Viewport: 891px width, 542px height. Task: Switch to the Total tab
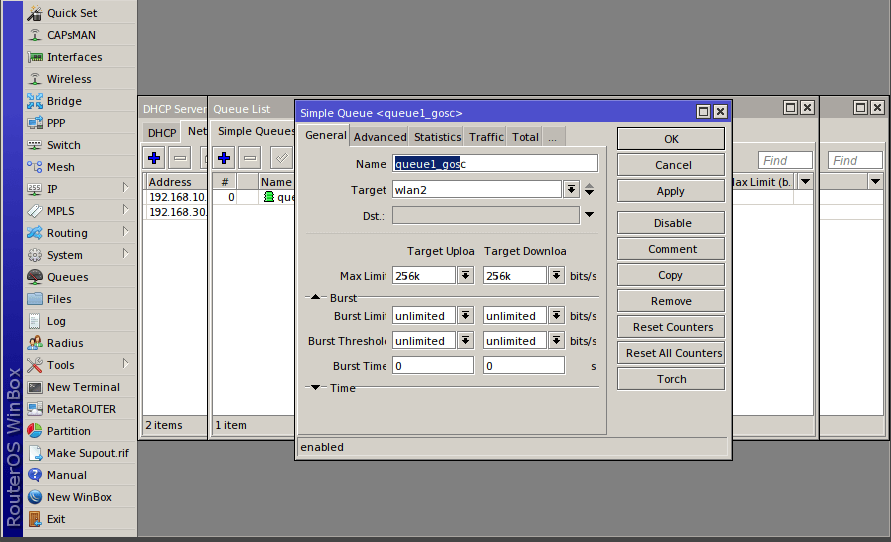(x=525, y=137)
